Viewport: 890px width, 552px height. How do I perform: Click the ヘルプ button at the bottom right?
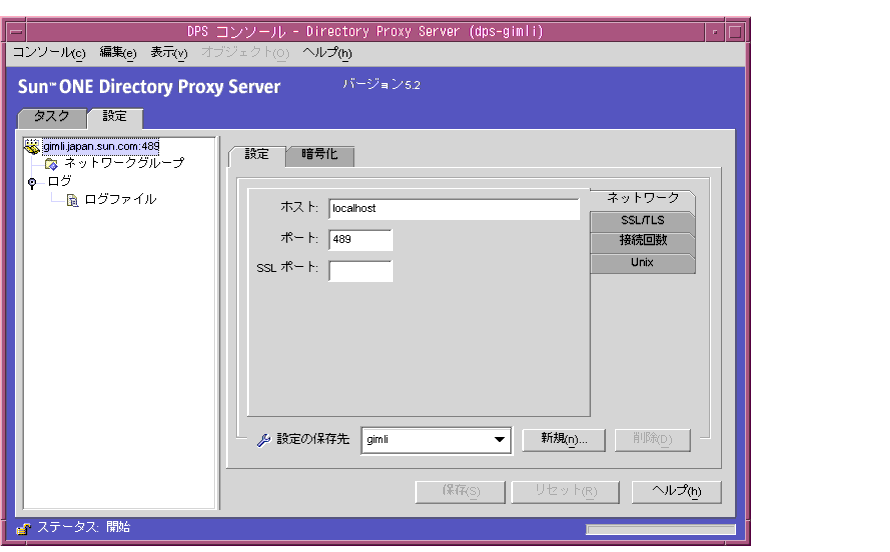point(677,492)
